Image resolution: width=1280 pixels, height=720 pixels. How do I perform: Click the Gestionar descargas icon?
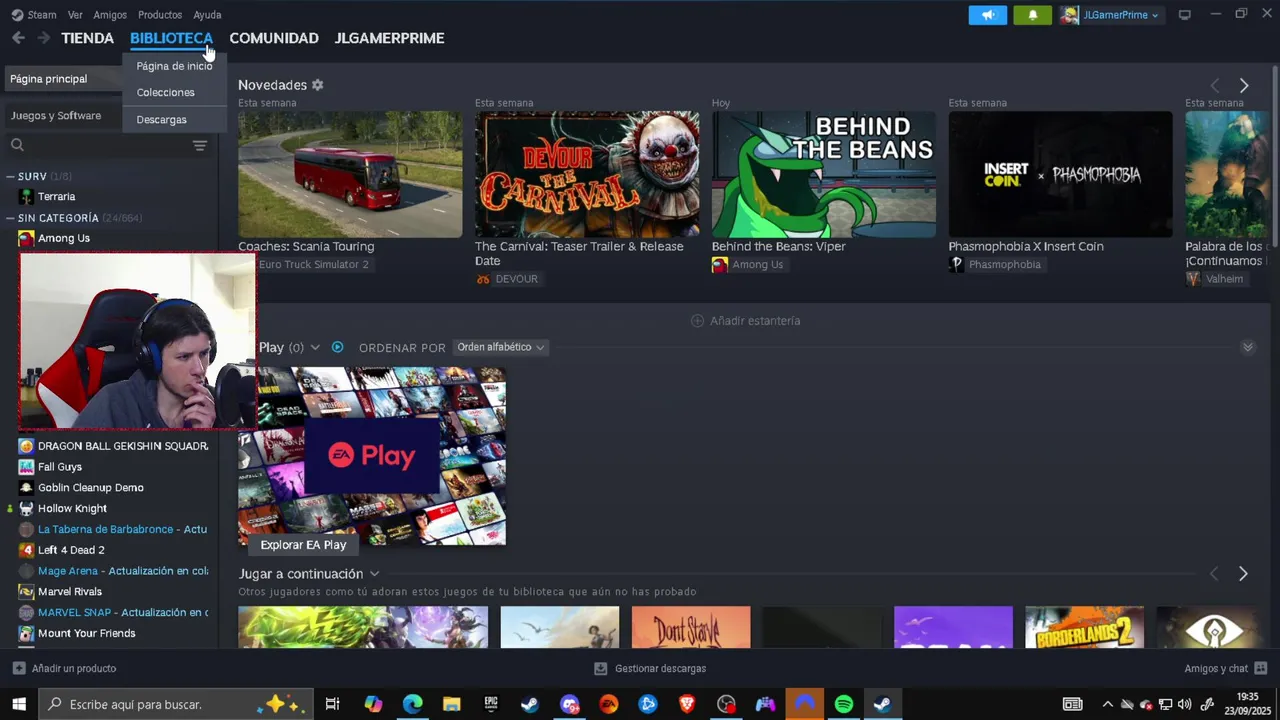coord(600,668)
